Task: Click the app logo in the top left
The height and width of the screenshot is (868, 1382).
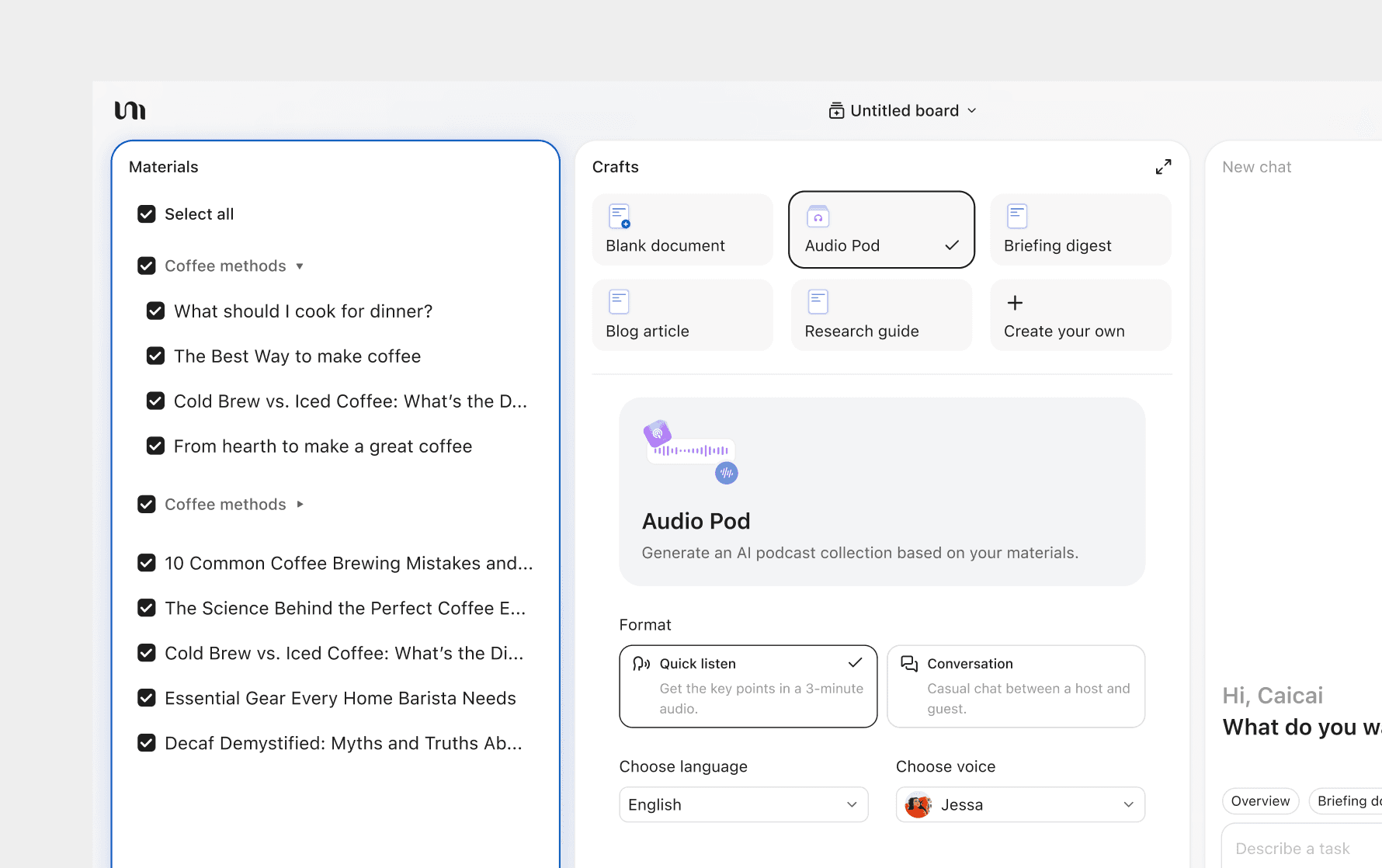Action: 130,110
